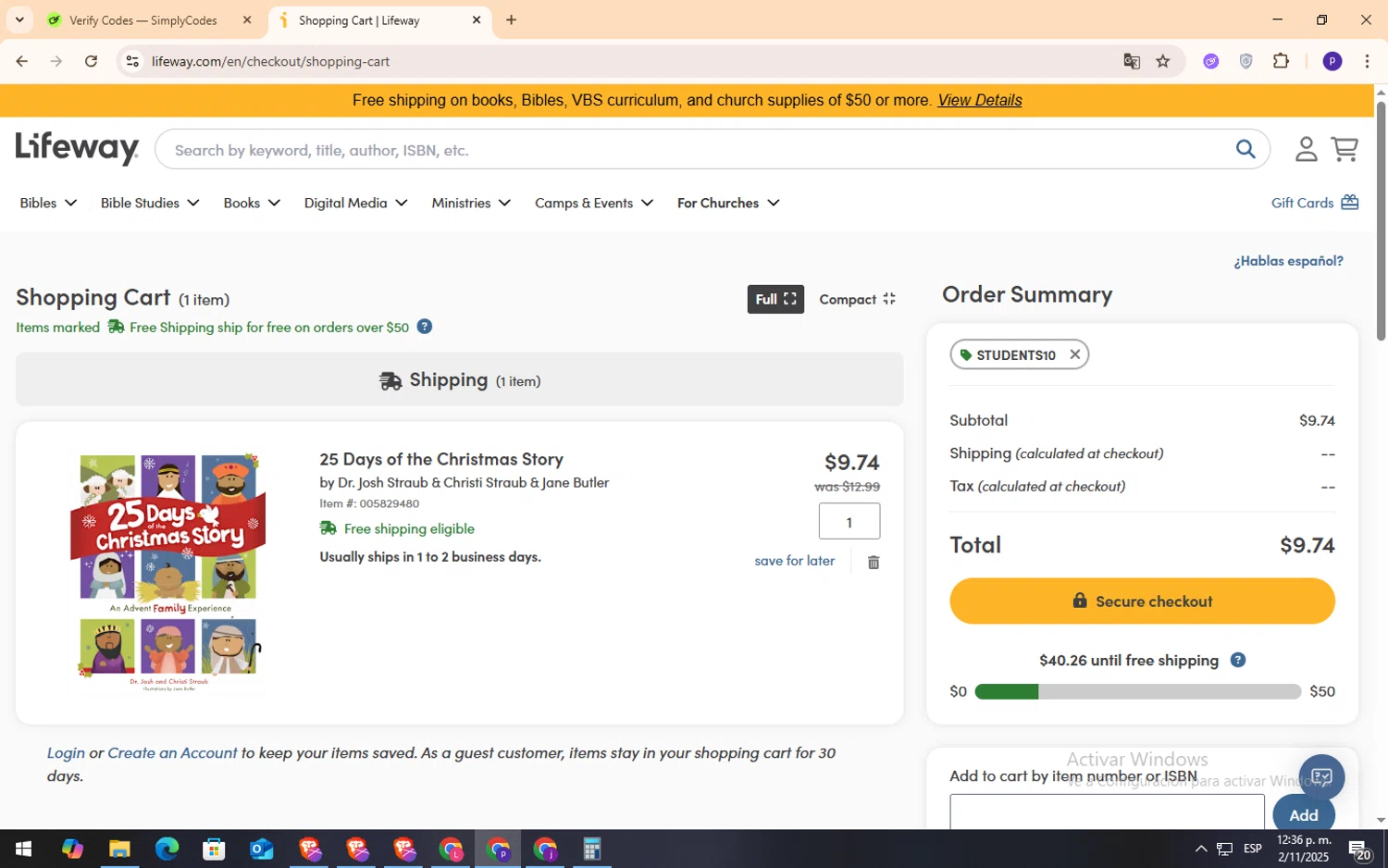Remove the STUDENTS10 promo code

[x=1074, y=354]
